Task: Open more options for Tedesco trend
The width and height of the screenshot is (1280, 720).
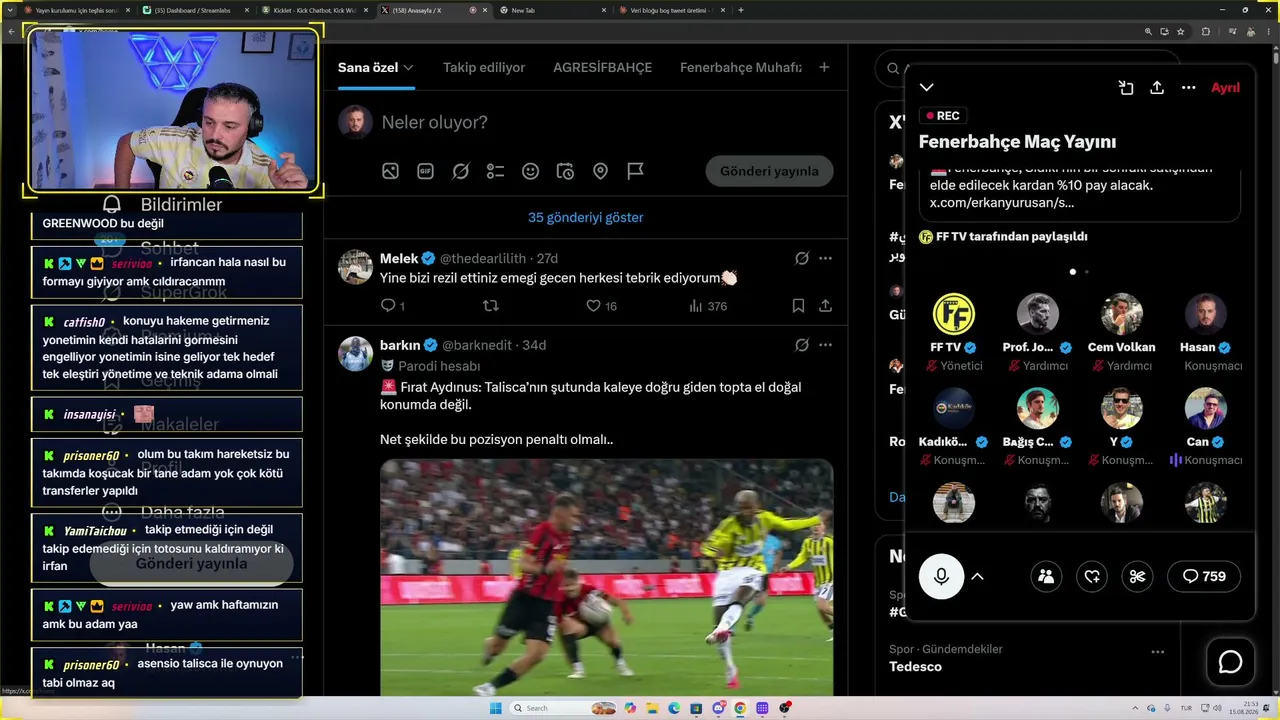Action: [1157, 651]
